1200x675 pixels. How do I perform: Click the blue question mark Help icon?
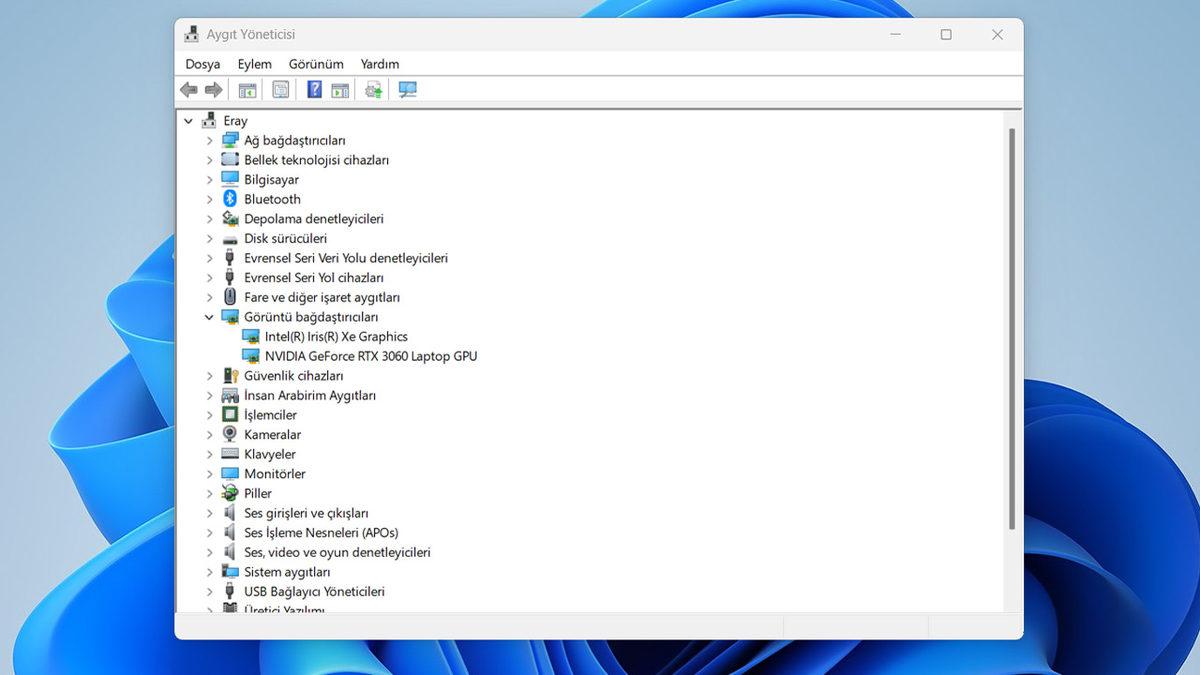click(314, 90)
